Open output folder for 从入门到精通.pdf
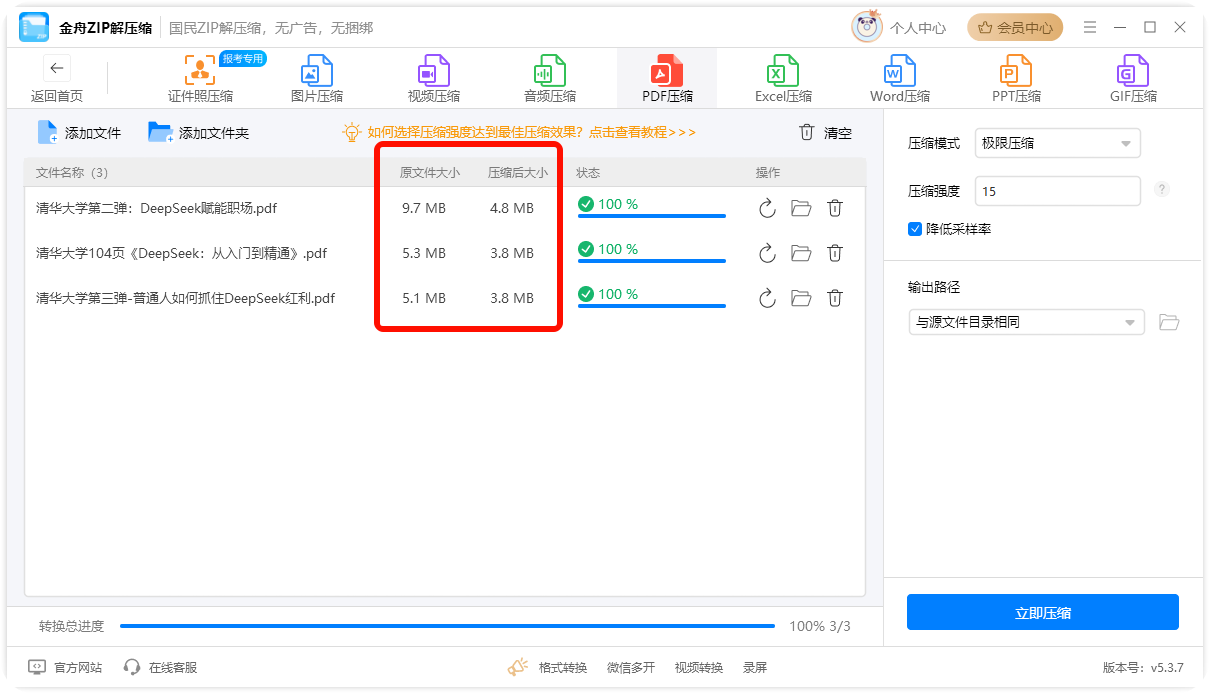1210x694 pixels. click(801, 253)
